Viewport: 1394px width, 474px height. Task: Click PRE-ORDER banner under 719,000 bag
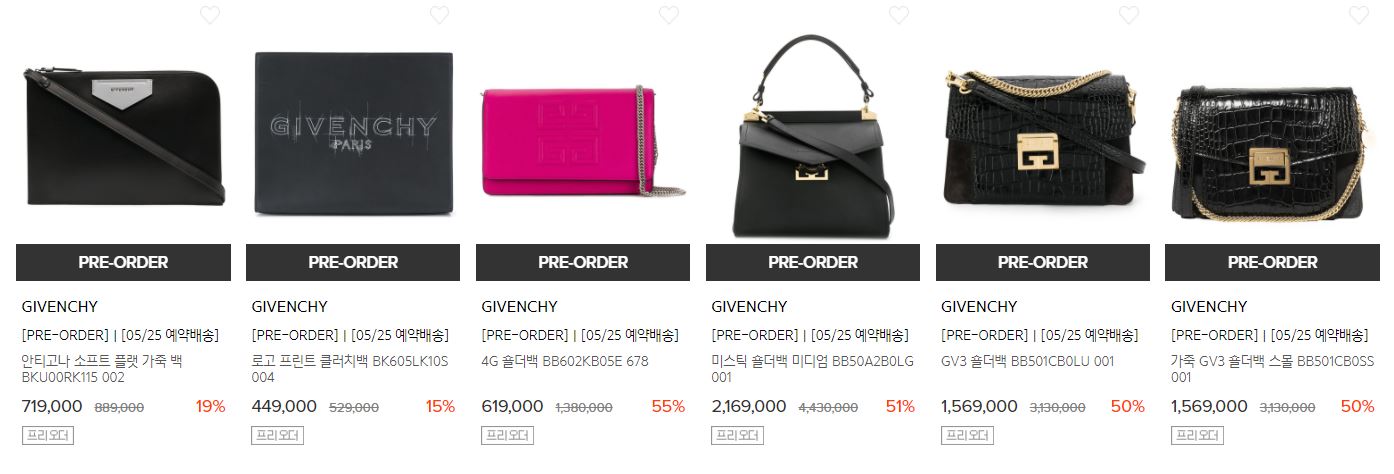click(x=123, y=262)
